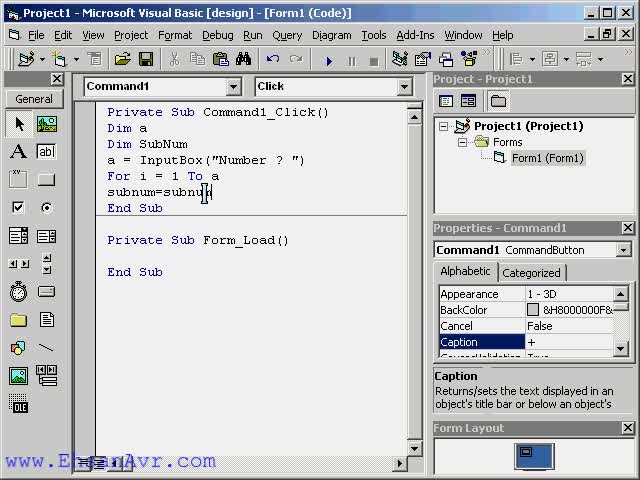Select Form1 (Form1) in project tree

tap(548, 158)
